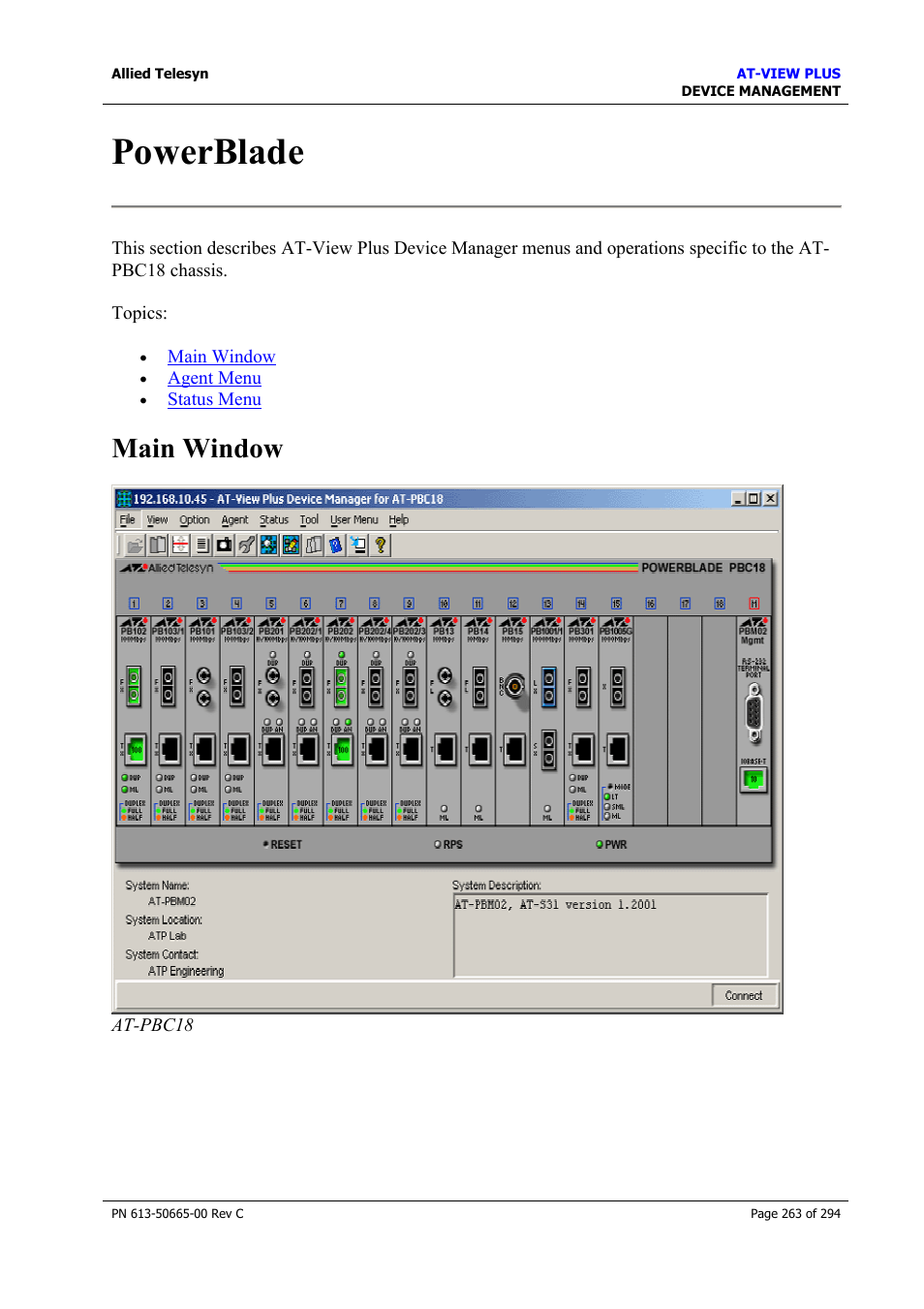Image resolution: width=924 pixels, height=1309 pixels.
Task: Click the PB103/1 module label
Action: (168, 631)
